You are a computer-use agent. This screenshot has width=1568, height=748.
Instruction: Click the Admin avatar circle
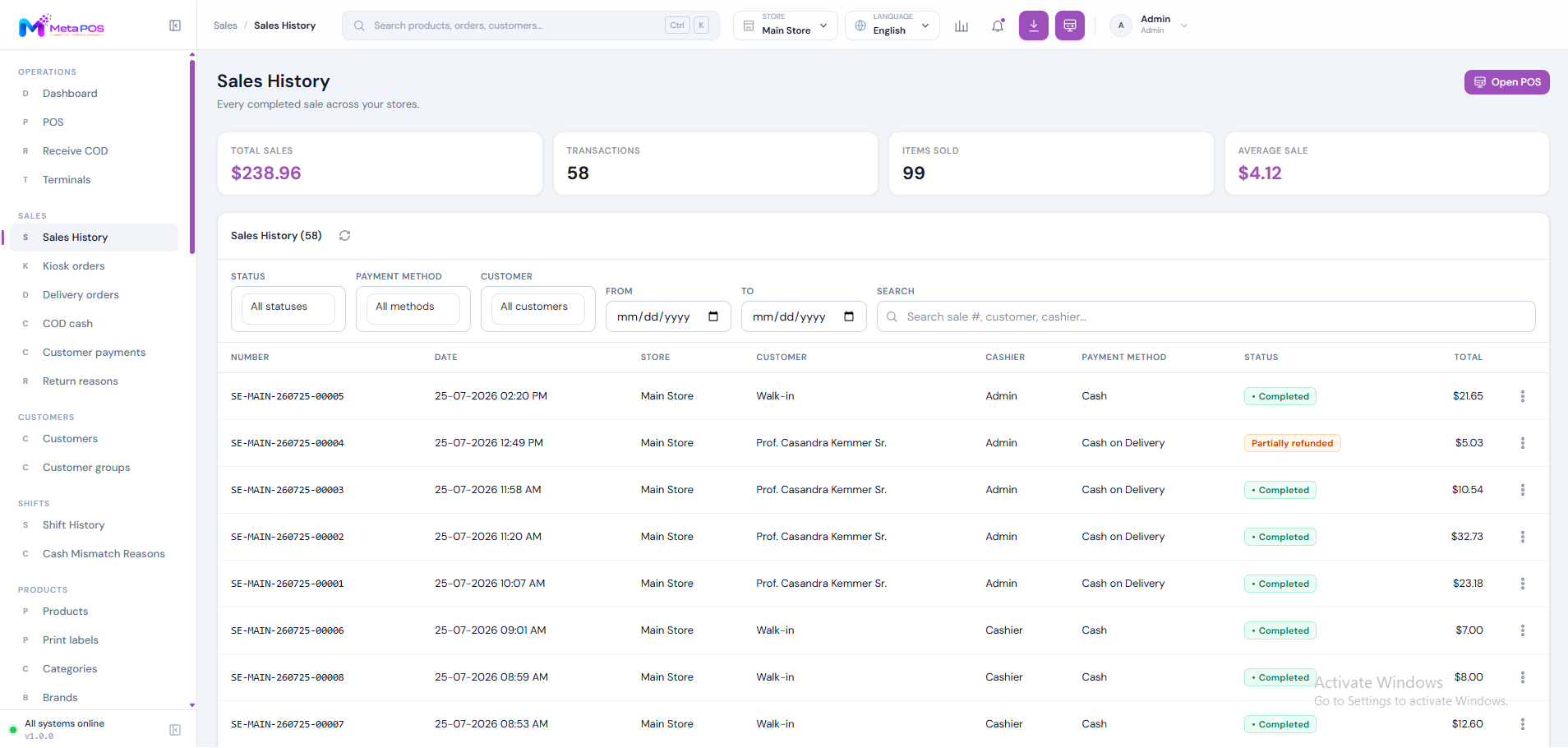click(1121, 25)
